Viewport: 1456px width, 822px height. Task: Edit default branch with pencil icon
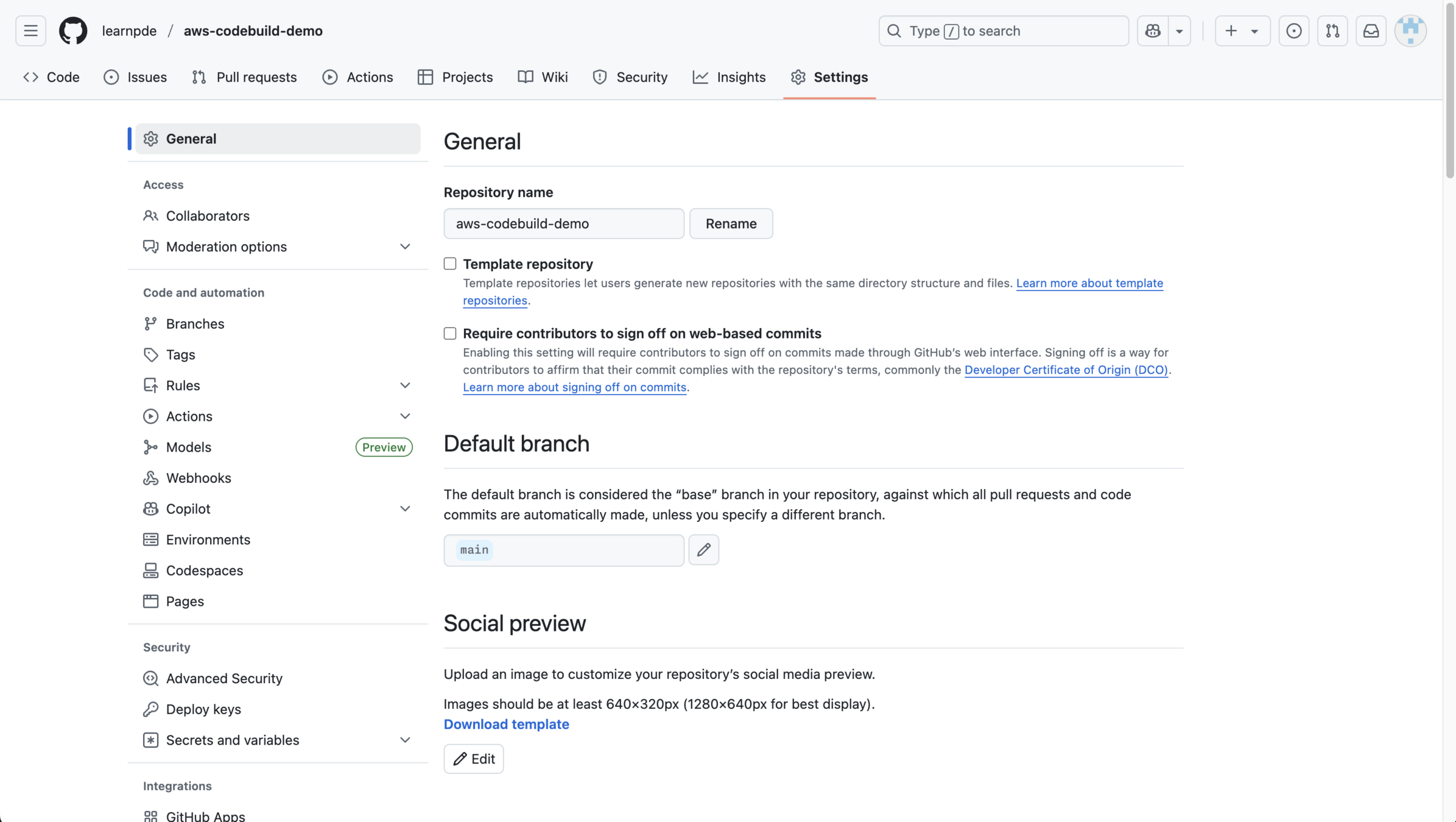703,550
